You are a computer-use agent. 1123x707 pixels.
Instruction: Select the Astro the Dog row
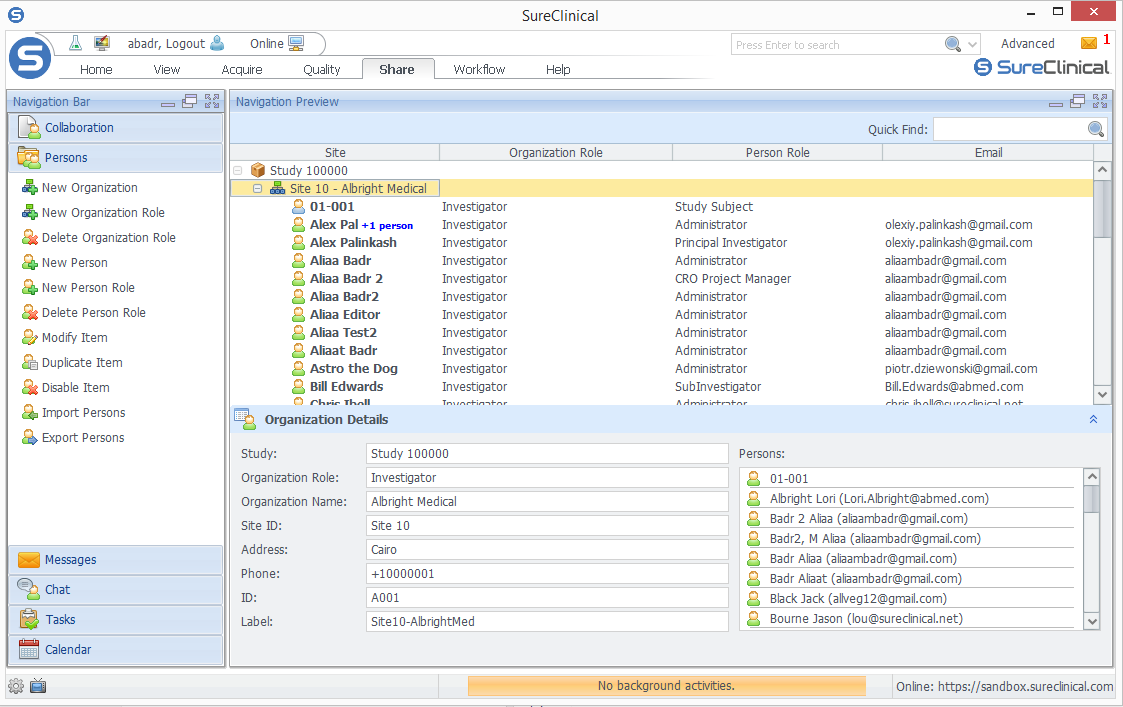(662, 369)
